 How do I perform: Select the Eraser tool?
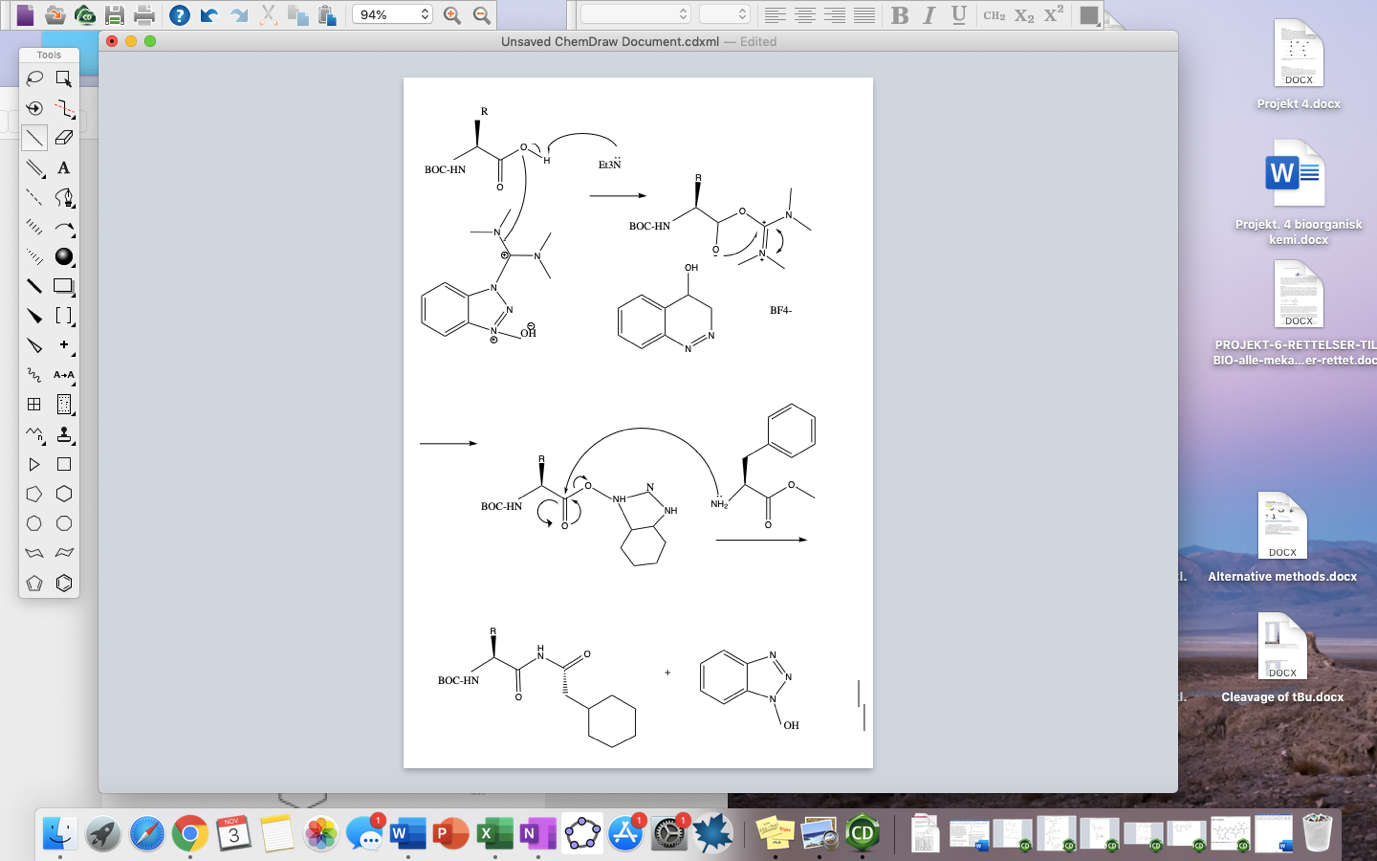pos(64,138)
